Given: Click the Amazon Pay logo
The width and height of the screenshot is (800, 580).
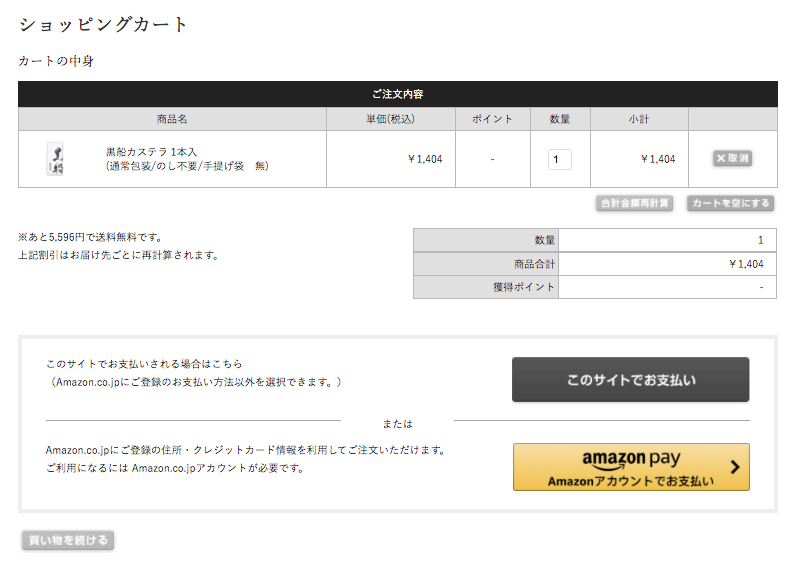Looking at the screenshot, I should coord(631,459).
